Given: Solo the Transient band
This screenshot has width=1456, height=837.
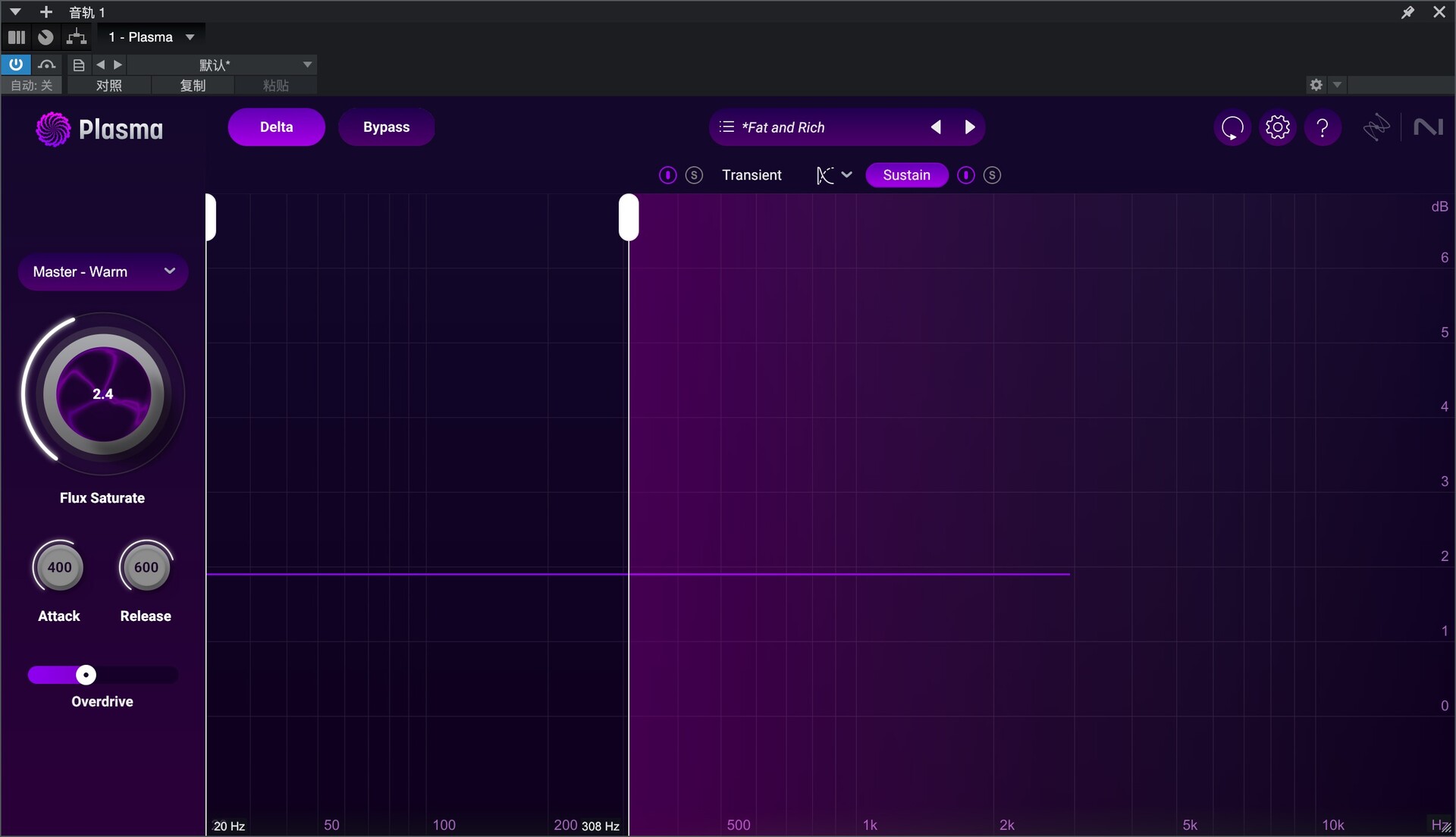Looking at the screenshot, I should 694,175.
